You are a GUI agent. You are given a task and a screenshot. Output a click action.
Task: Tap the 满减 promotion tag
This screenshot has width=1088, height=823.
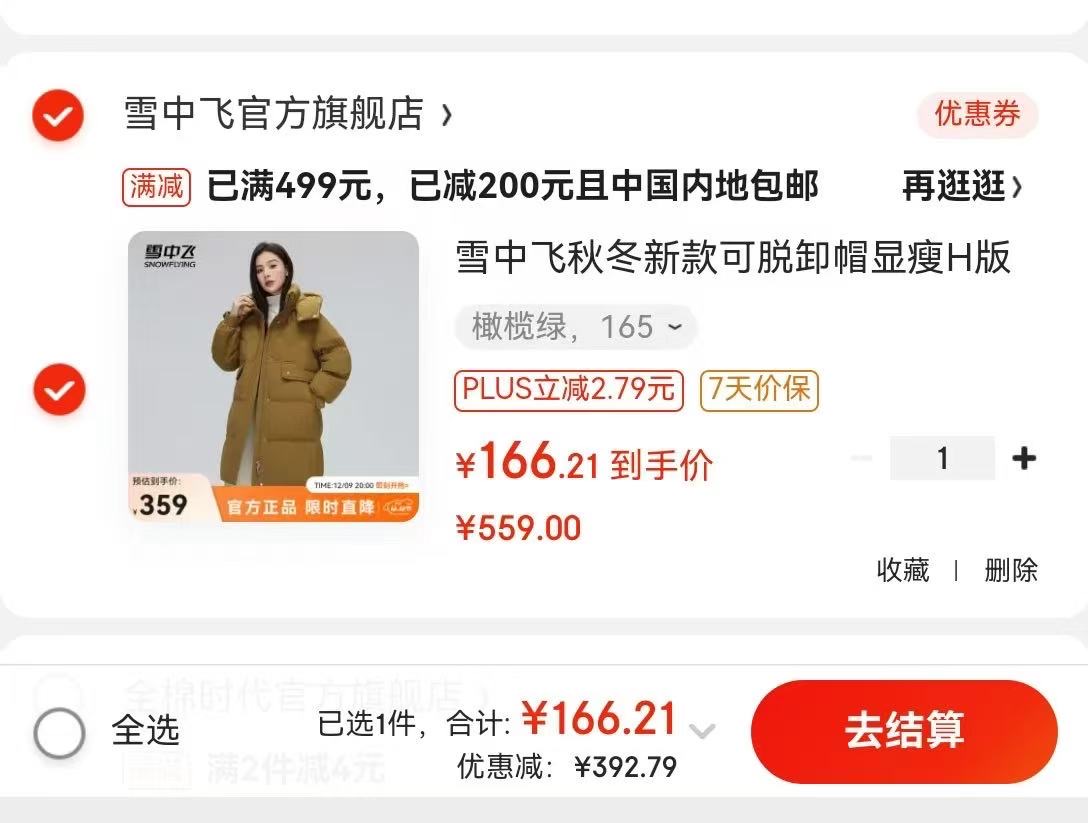[x=156, y=187]
